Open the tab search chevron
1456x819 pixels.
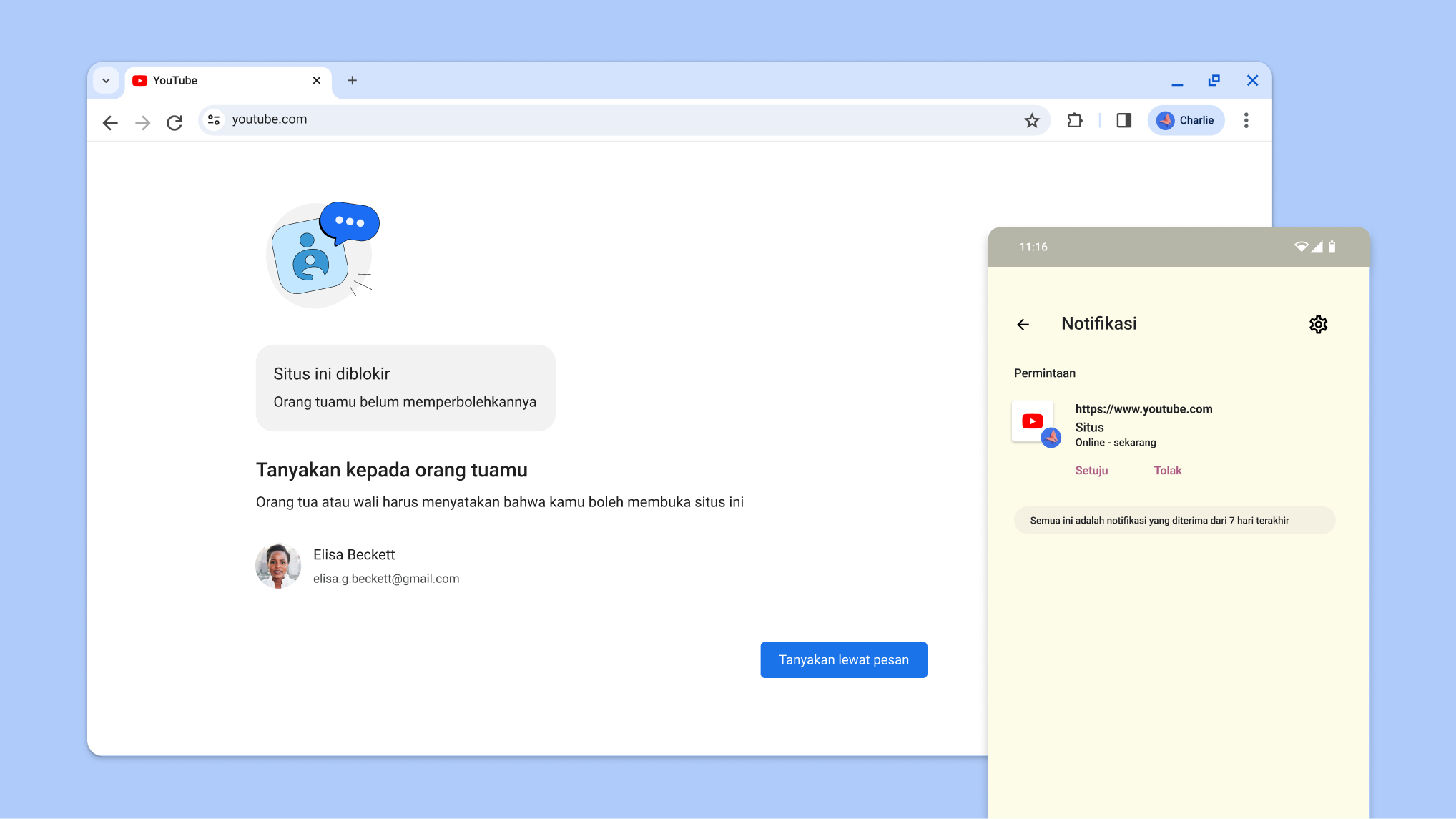[x=106, y=80]
